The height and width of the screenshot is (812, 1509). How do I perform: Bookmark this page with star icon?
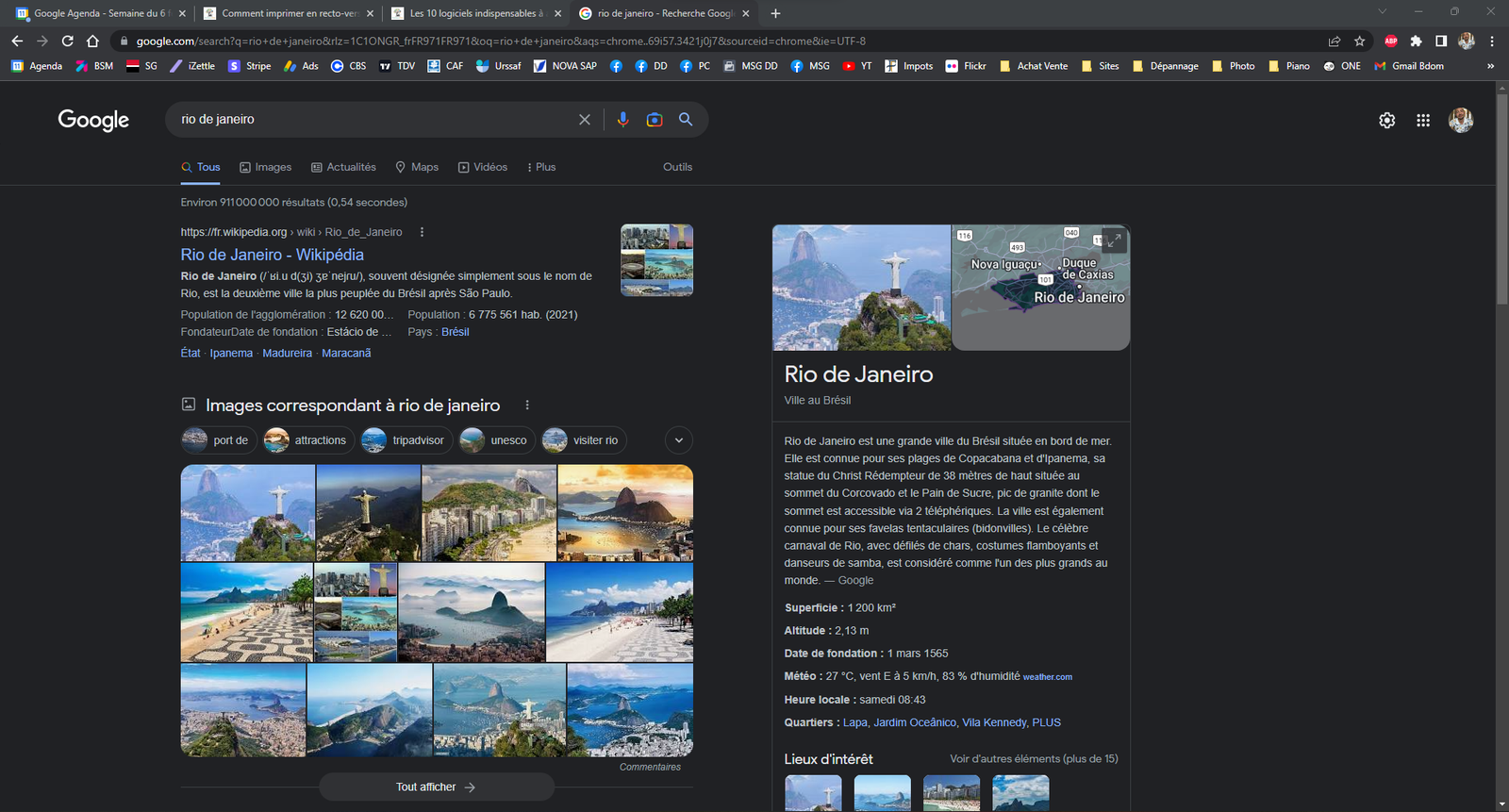1359,41
